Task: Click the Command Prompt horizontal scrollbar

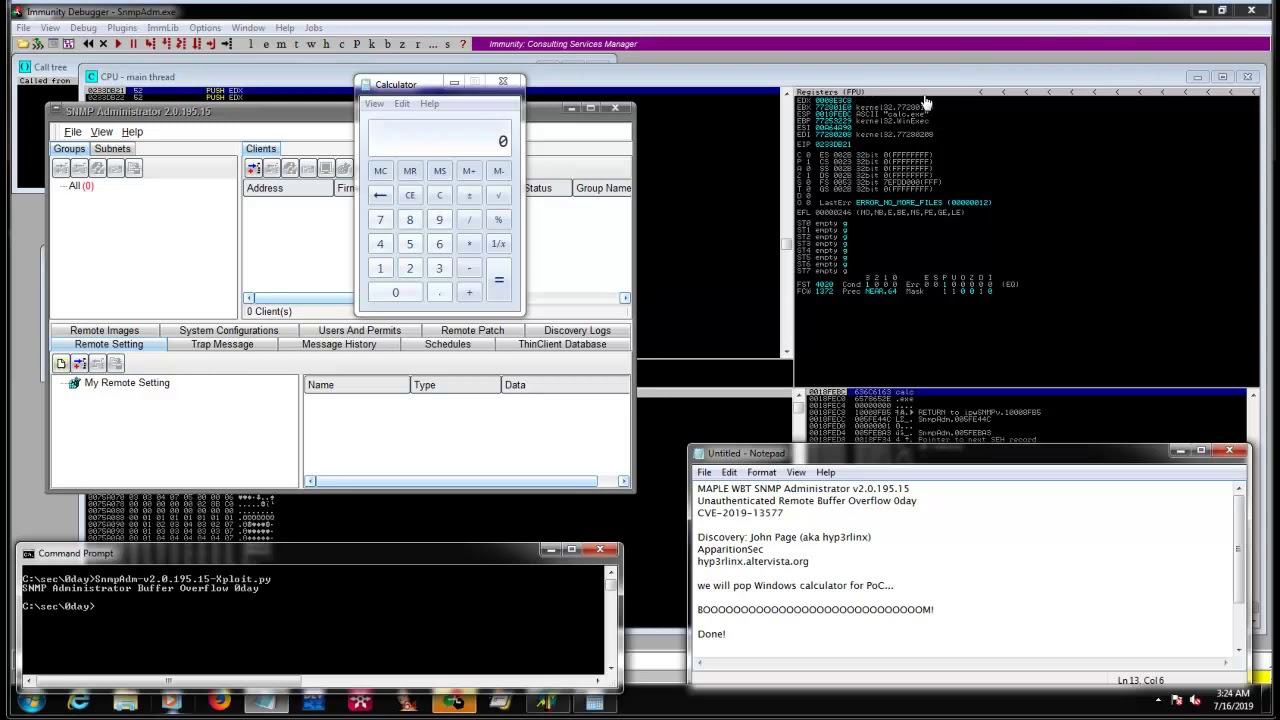Action: 310,681
